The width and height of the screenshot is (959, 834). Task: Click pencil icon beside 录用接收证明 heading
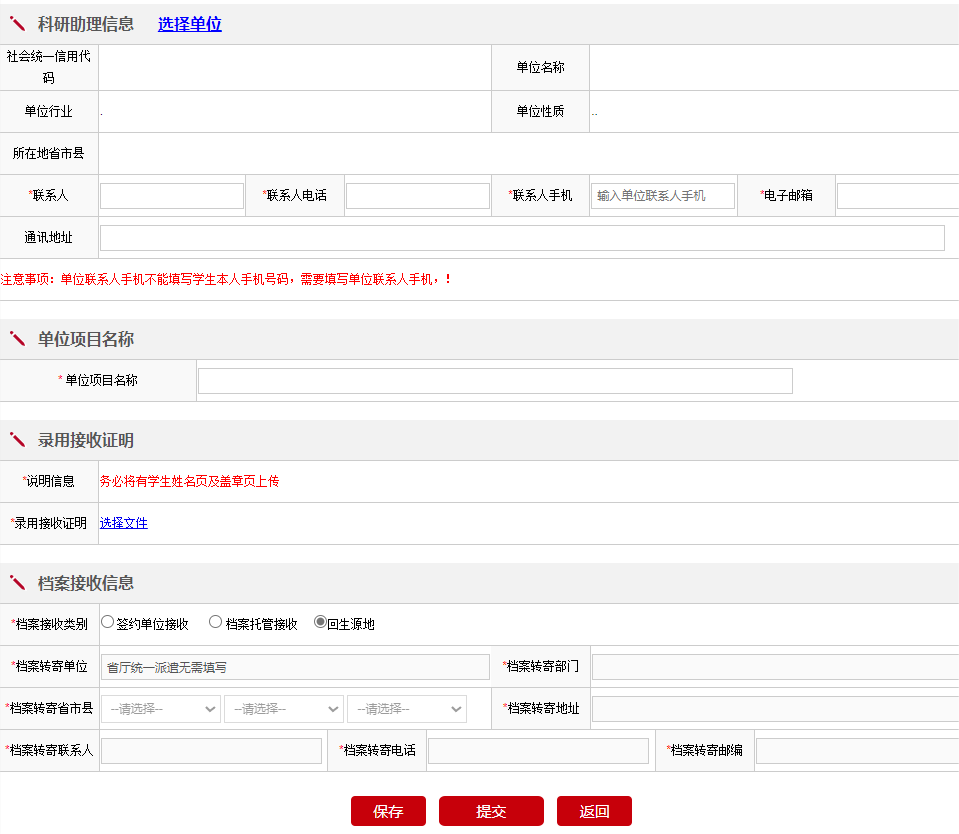click(x=17, y=440)
